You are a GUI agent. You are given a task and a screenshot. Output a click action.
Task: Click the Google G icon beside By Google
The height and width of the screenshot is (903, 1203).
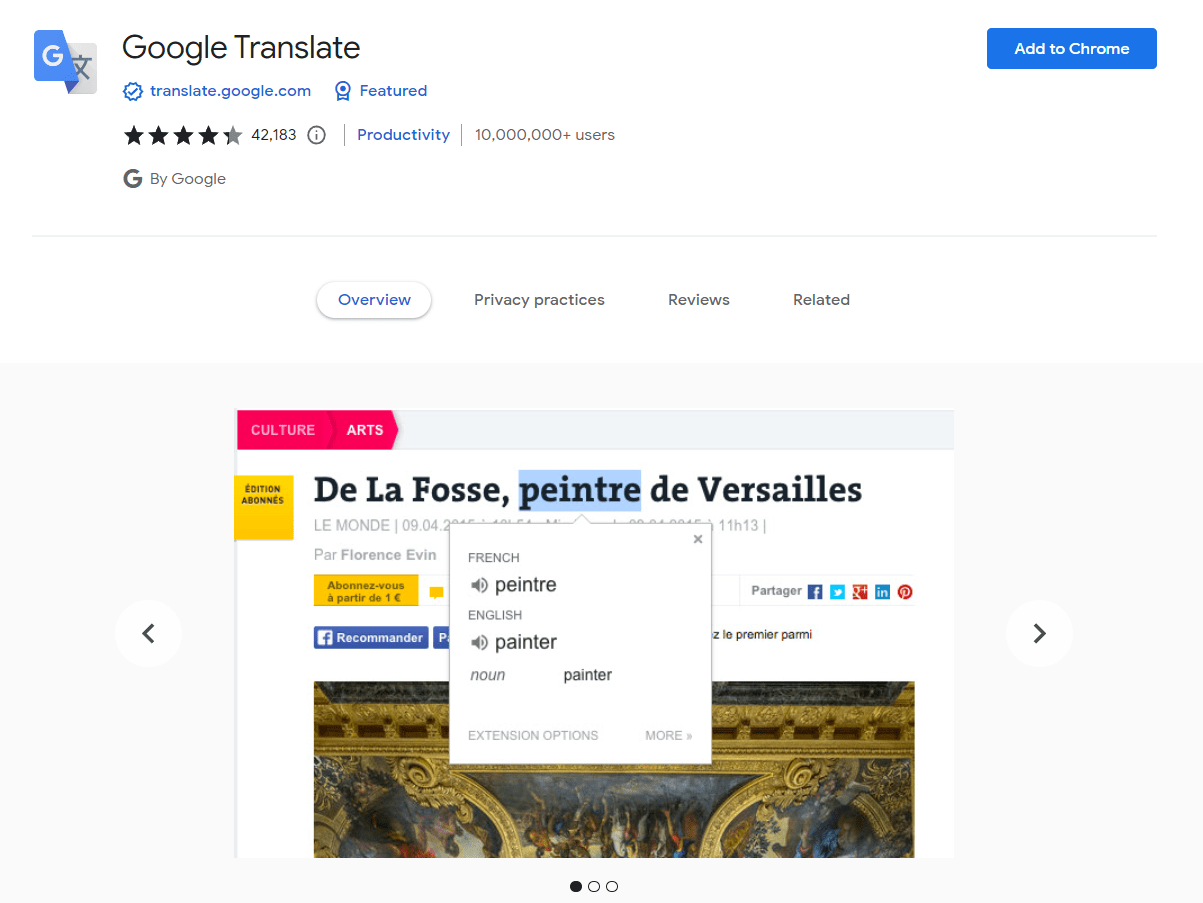(x=132, y=178)
